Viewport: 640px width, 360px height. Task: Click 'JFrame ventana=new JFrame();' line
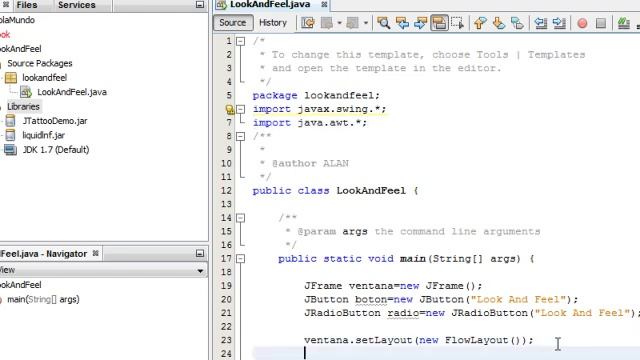point(393,286)
